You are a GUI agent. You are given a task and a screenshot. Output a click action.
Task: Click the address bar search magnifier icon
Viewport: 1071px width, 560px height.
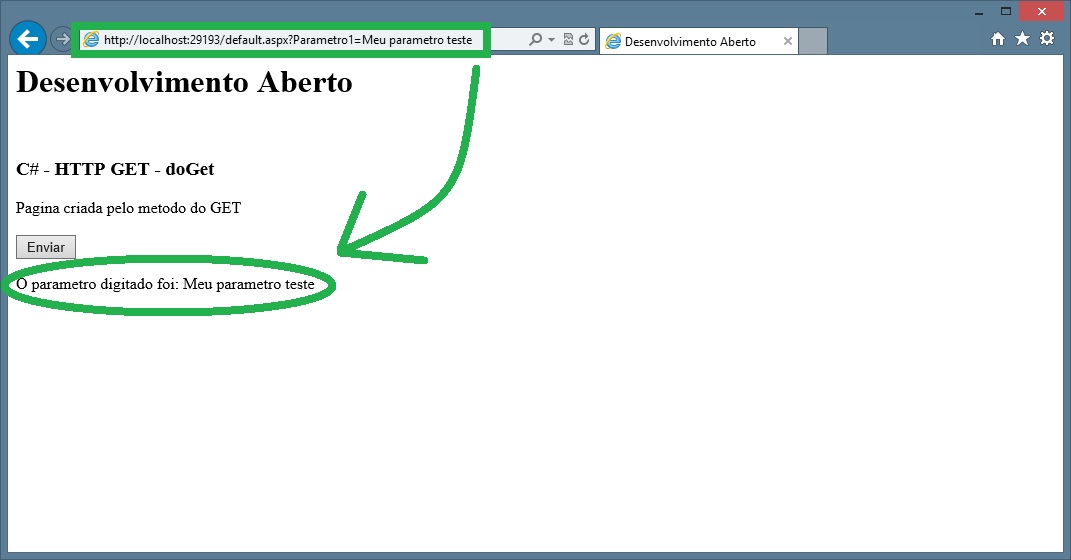pos(535,40)
